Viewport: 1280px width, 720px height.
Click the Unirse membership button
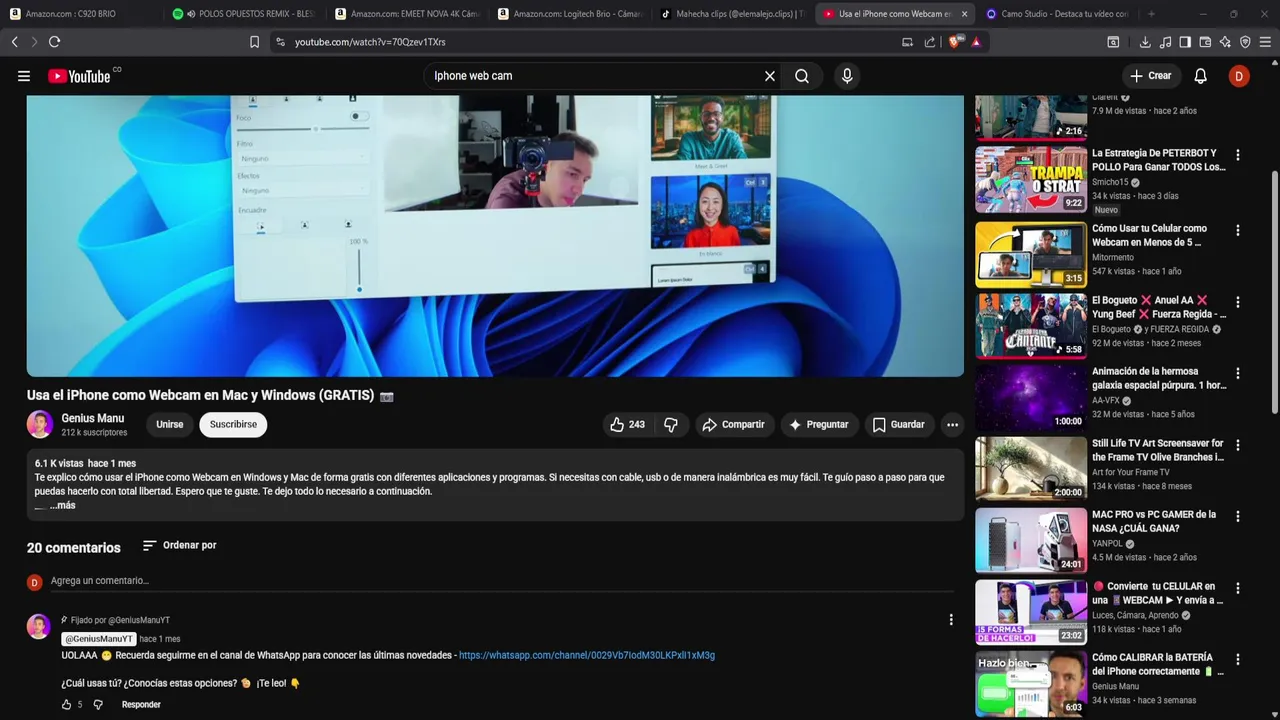coord(170,425)
